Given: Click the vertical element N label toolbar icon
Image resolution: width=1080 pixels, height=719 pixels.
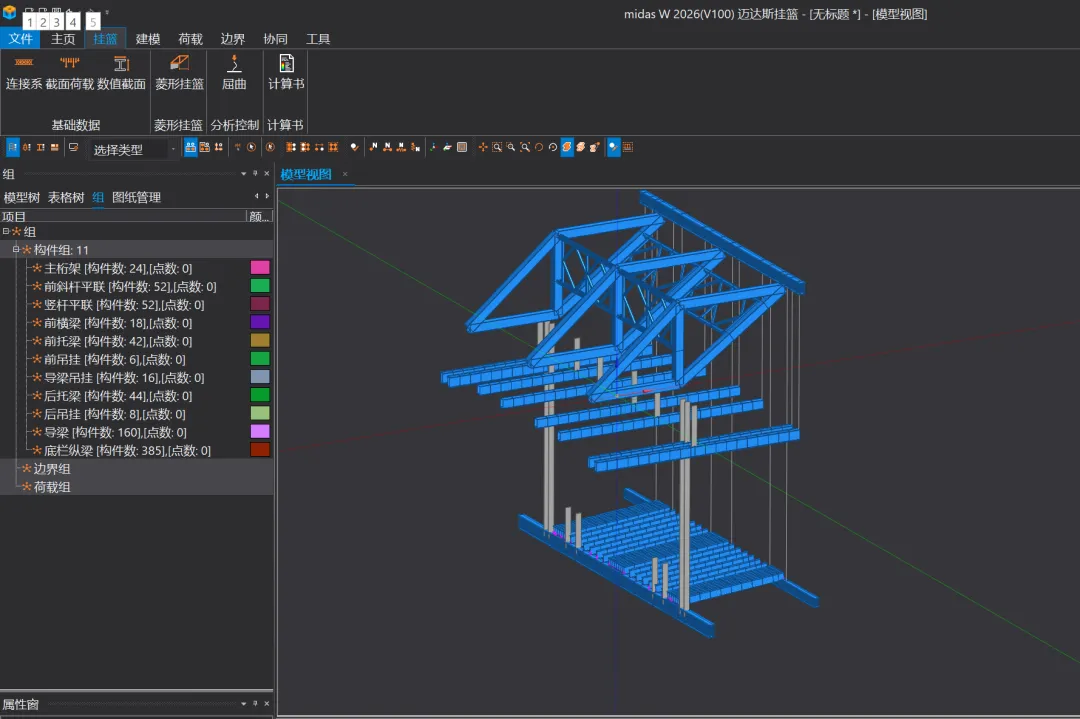Looking at the screenshot, I should (415, 147).
